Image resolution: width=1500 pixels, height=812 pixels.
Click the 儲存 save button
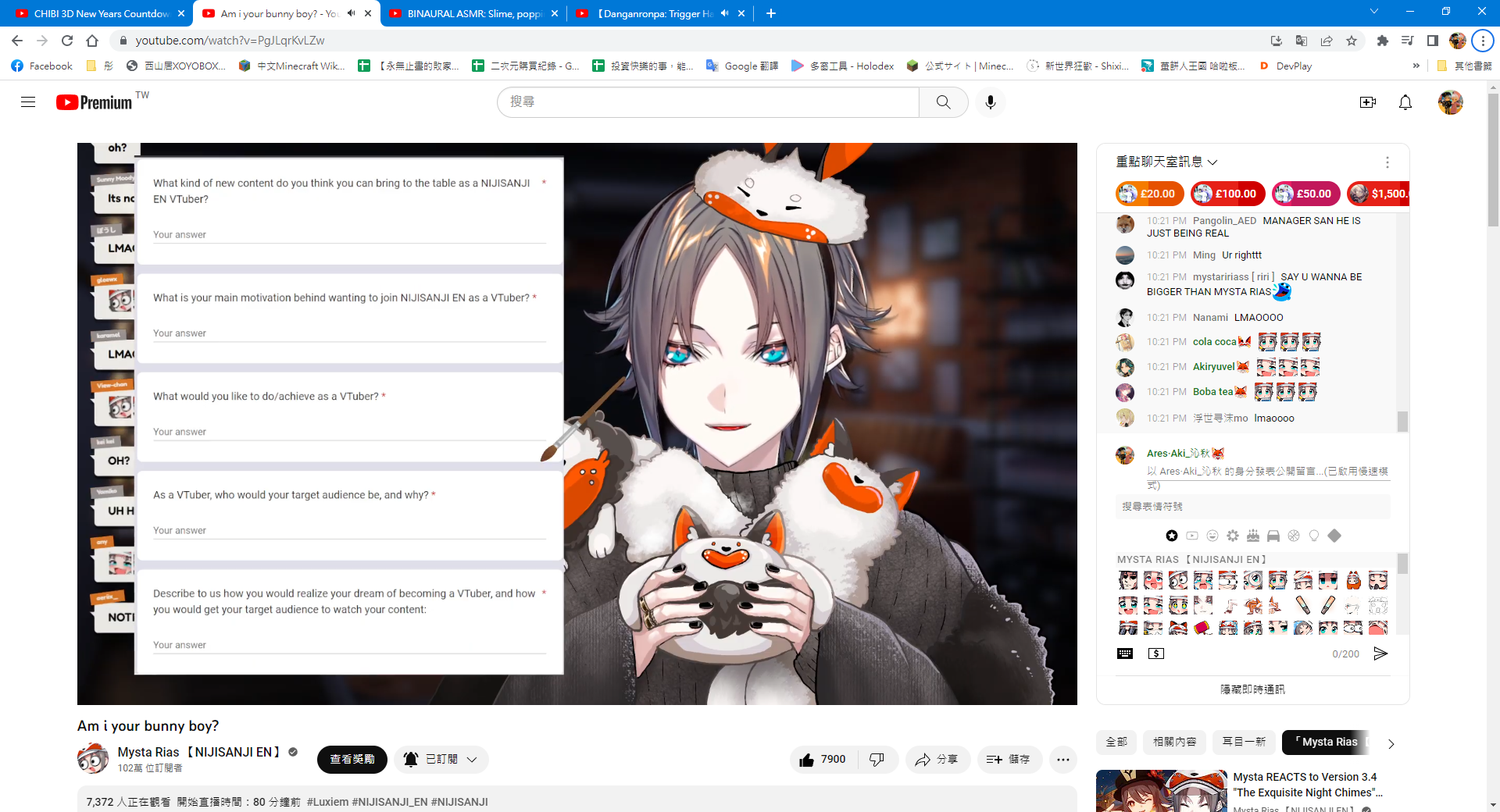[1009, 759]
